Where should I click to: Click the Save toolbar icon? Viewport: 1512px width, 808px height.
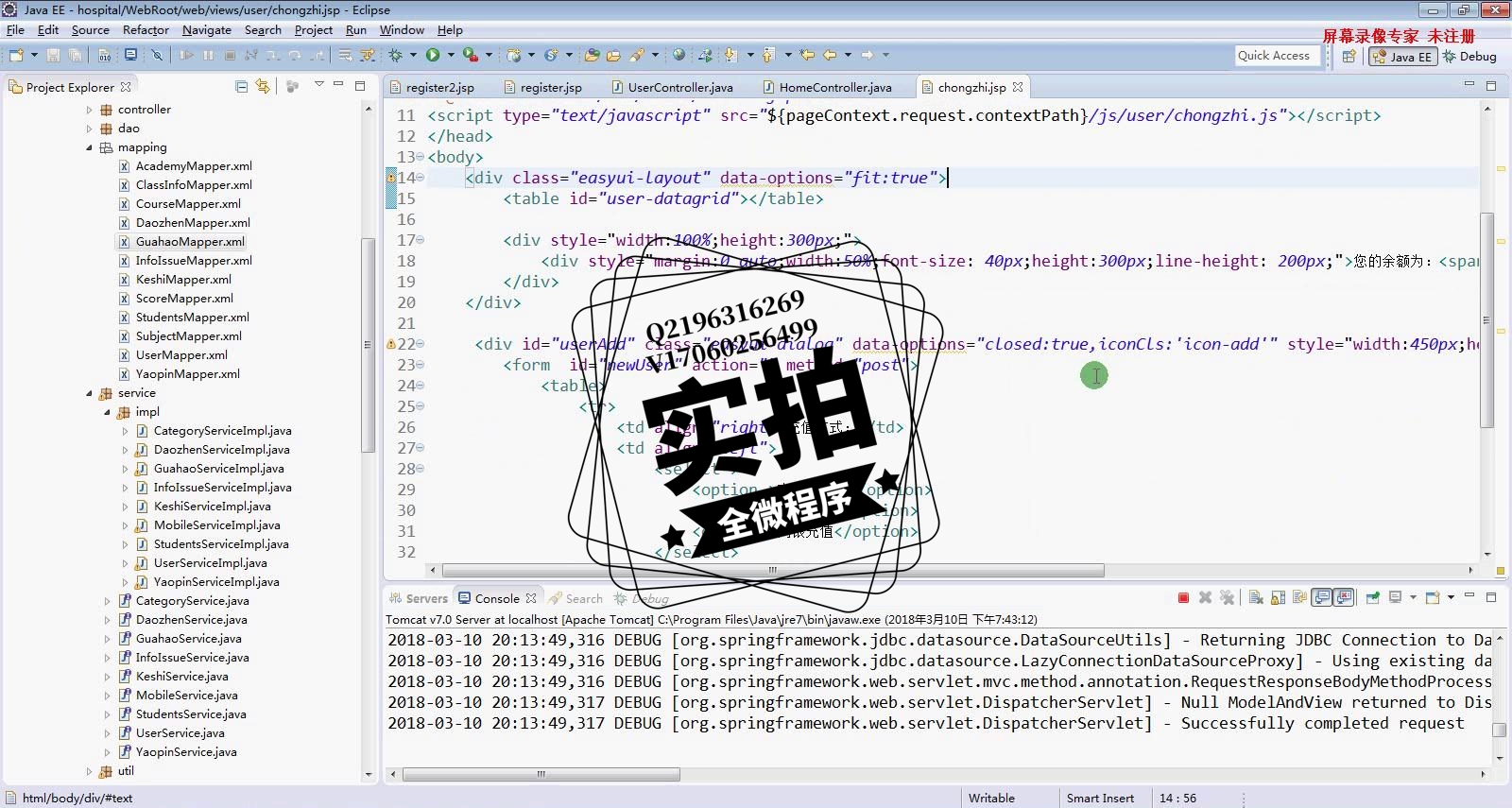pyautogui.click(x=53, y=55)
